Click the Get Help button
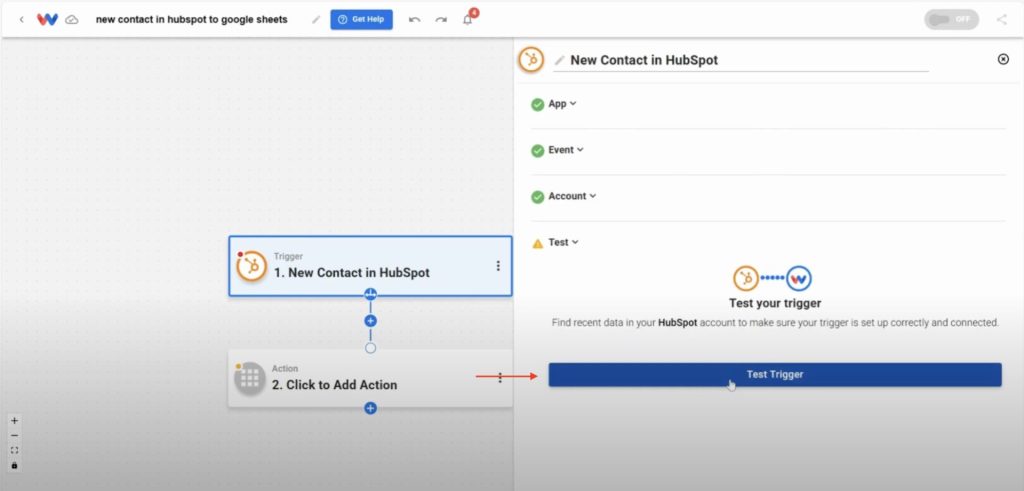The height and width of the screenshot is (491, 1024). pos(361,20)
